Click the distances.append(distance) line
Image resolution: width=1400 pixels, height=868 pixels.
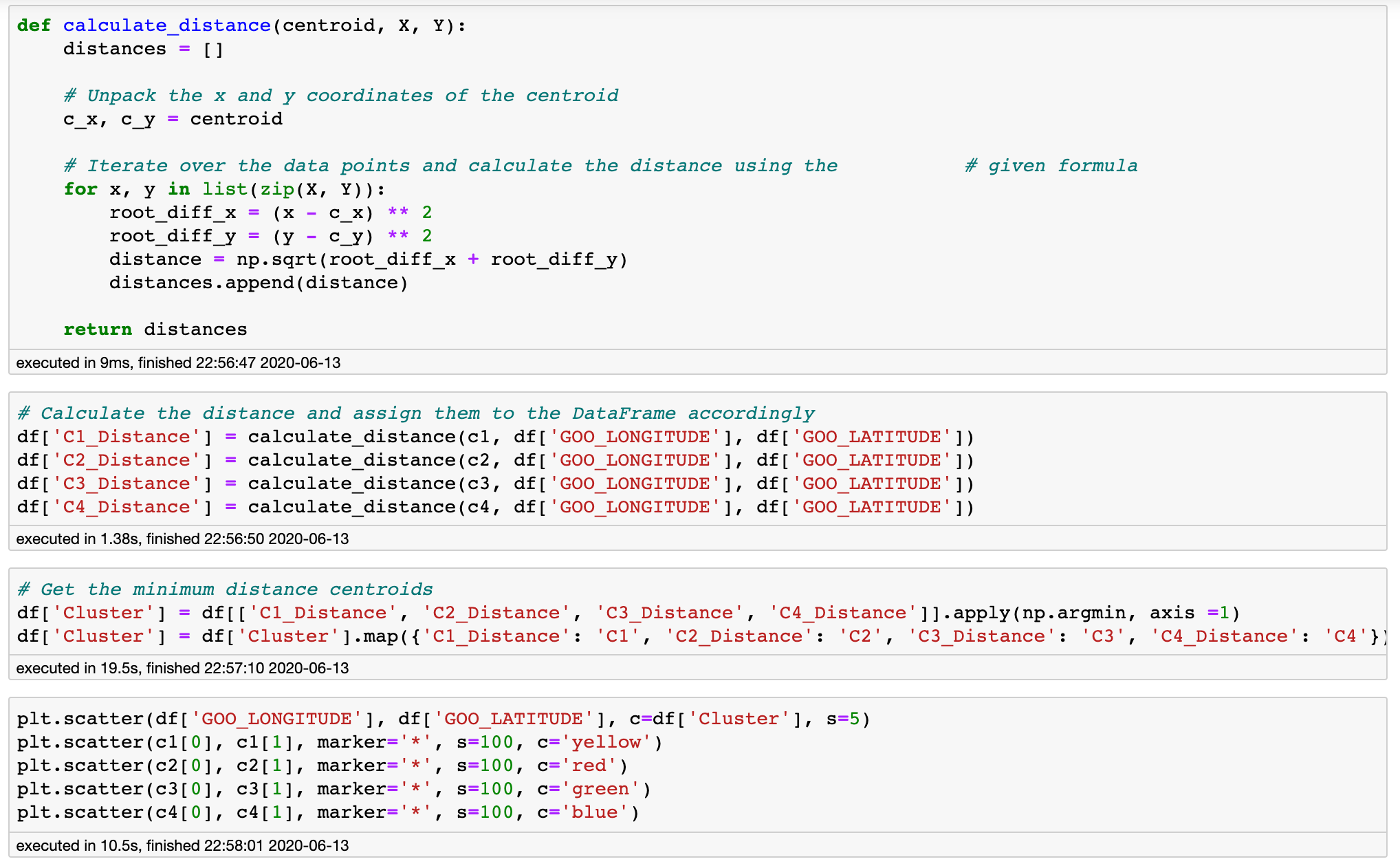pyautogui.click(x=259, y=283)
